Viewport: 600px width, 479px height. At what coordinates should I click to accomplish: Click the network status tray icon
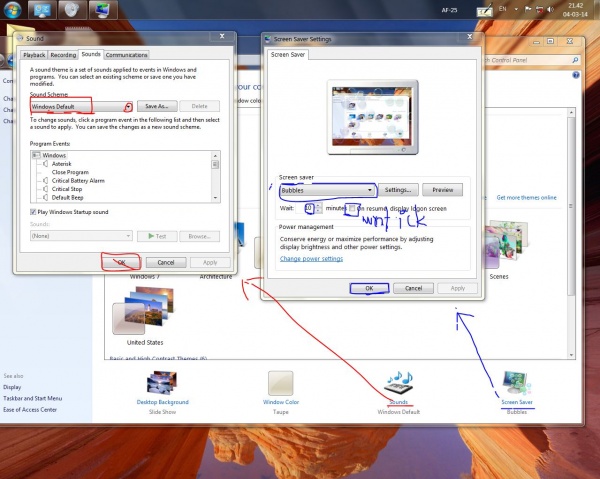[x=539, y=10]
